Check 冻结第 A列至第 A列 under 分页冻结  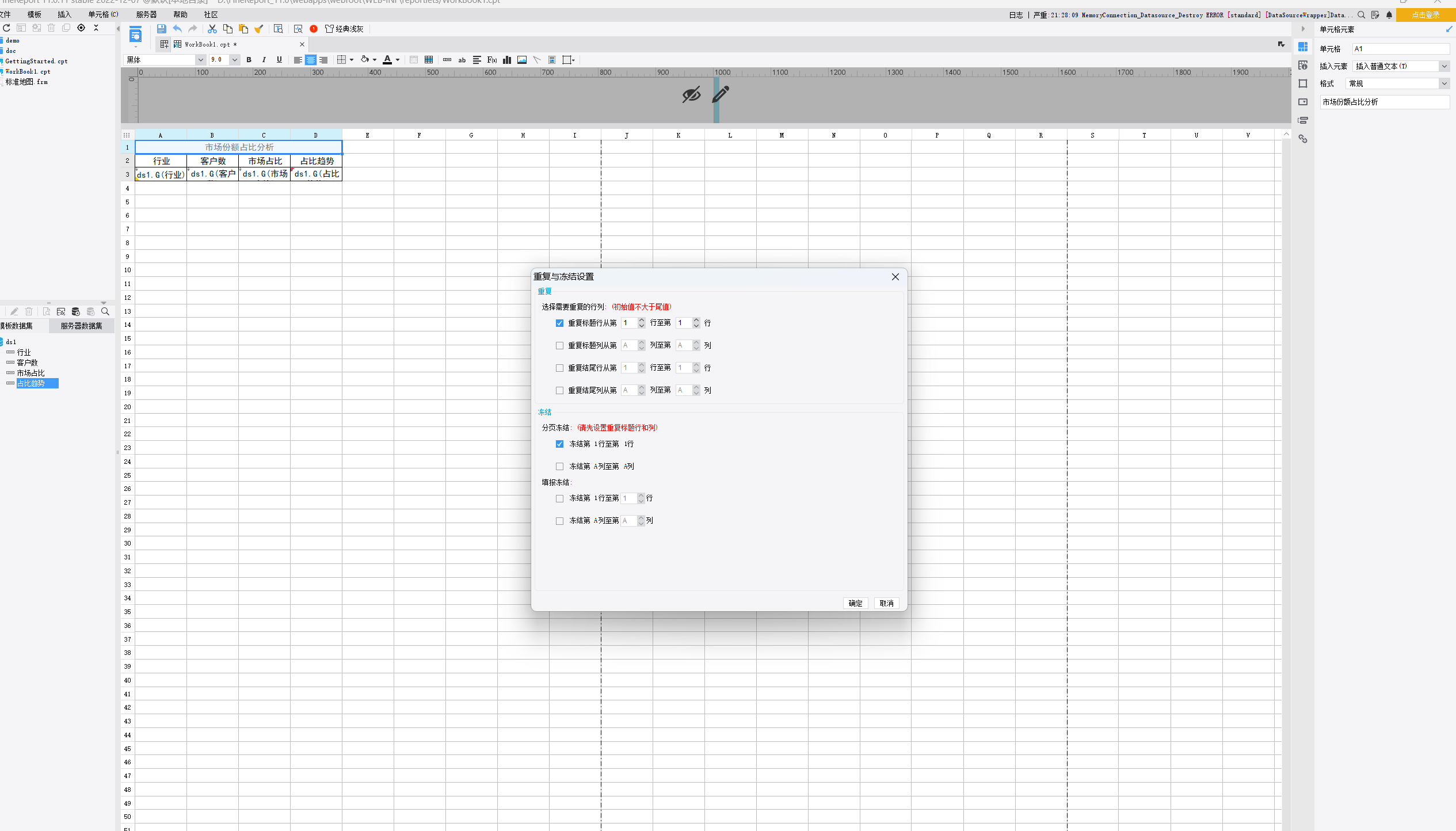[x=559, y=467]
